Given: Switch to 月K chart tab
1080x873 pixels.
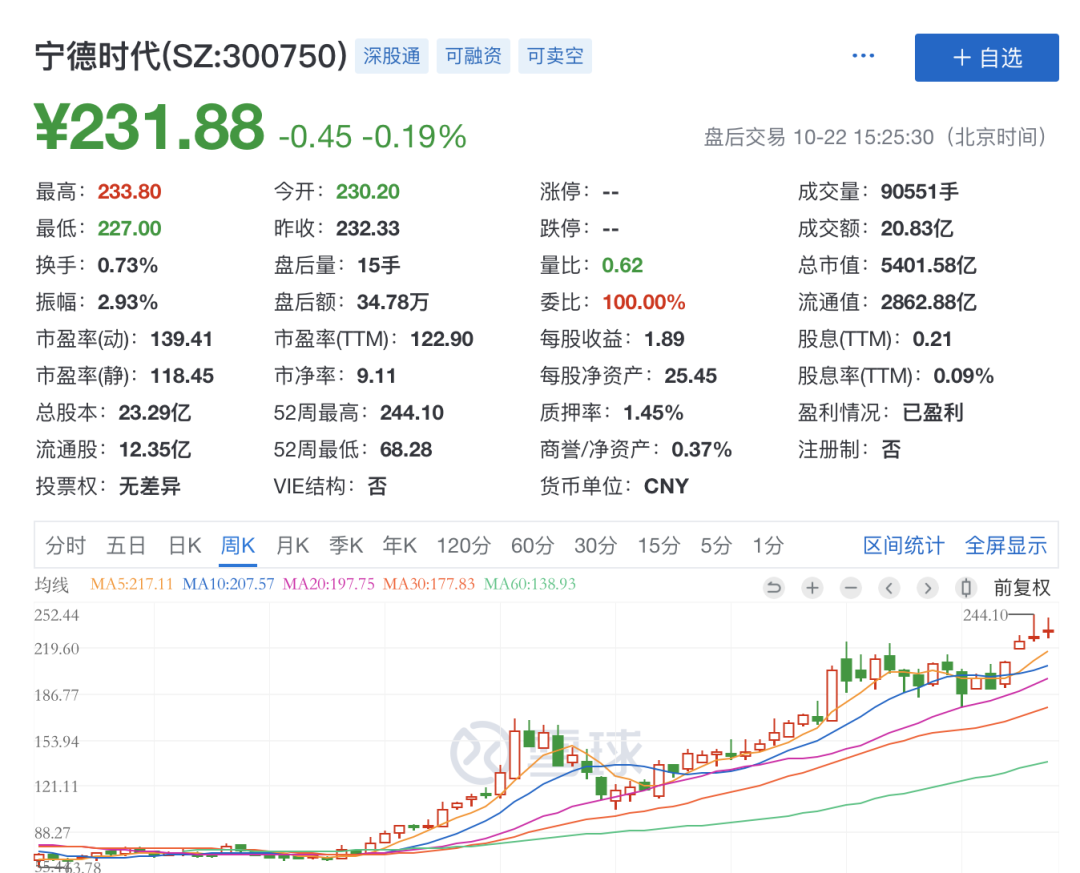Looking at the screenshot, I should point(292,546).
